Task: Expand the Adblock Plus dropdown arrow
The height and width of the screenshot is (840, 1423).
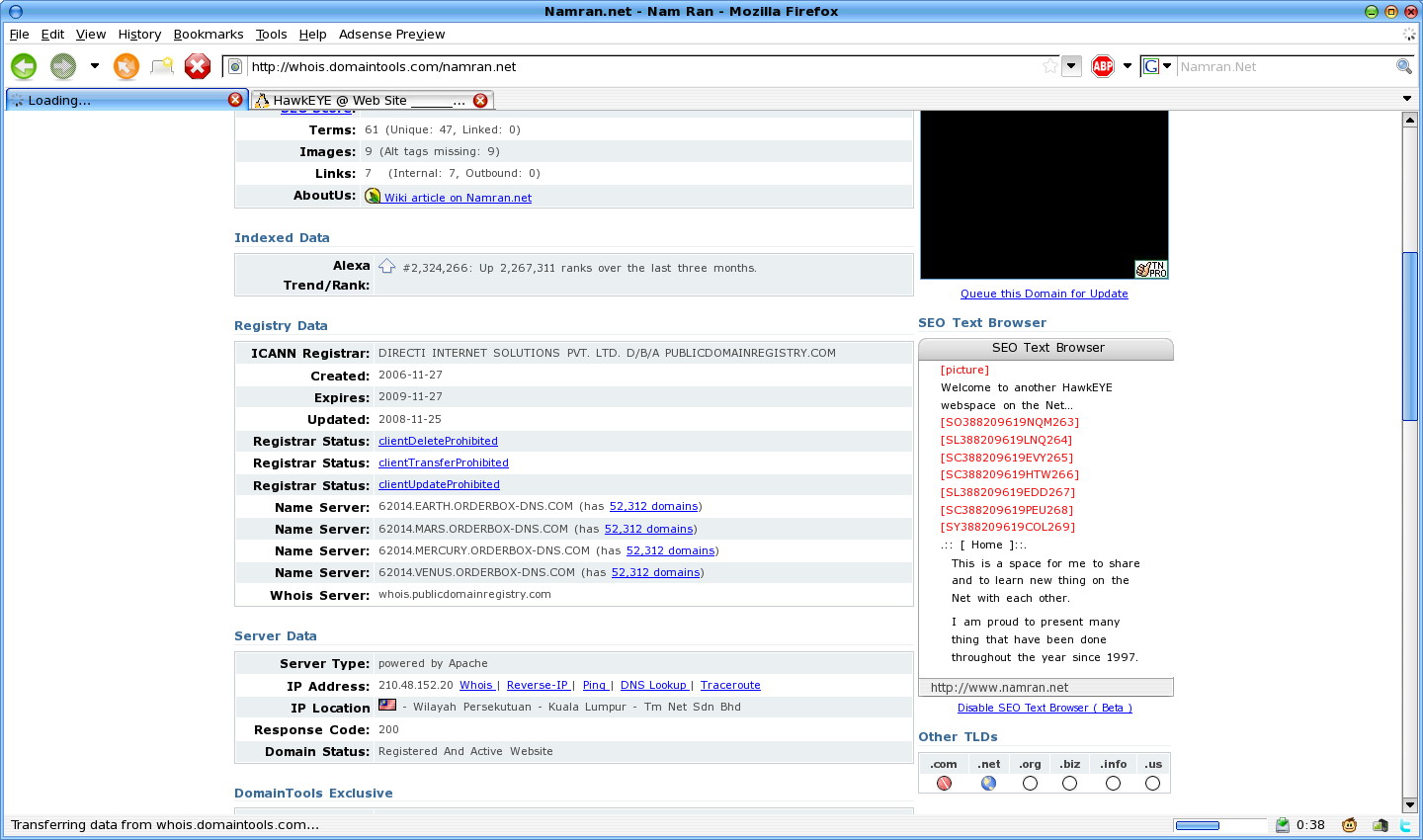Action: point(1128,66)
